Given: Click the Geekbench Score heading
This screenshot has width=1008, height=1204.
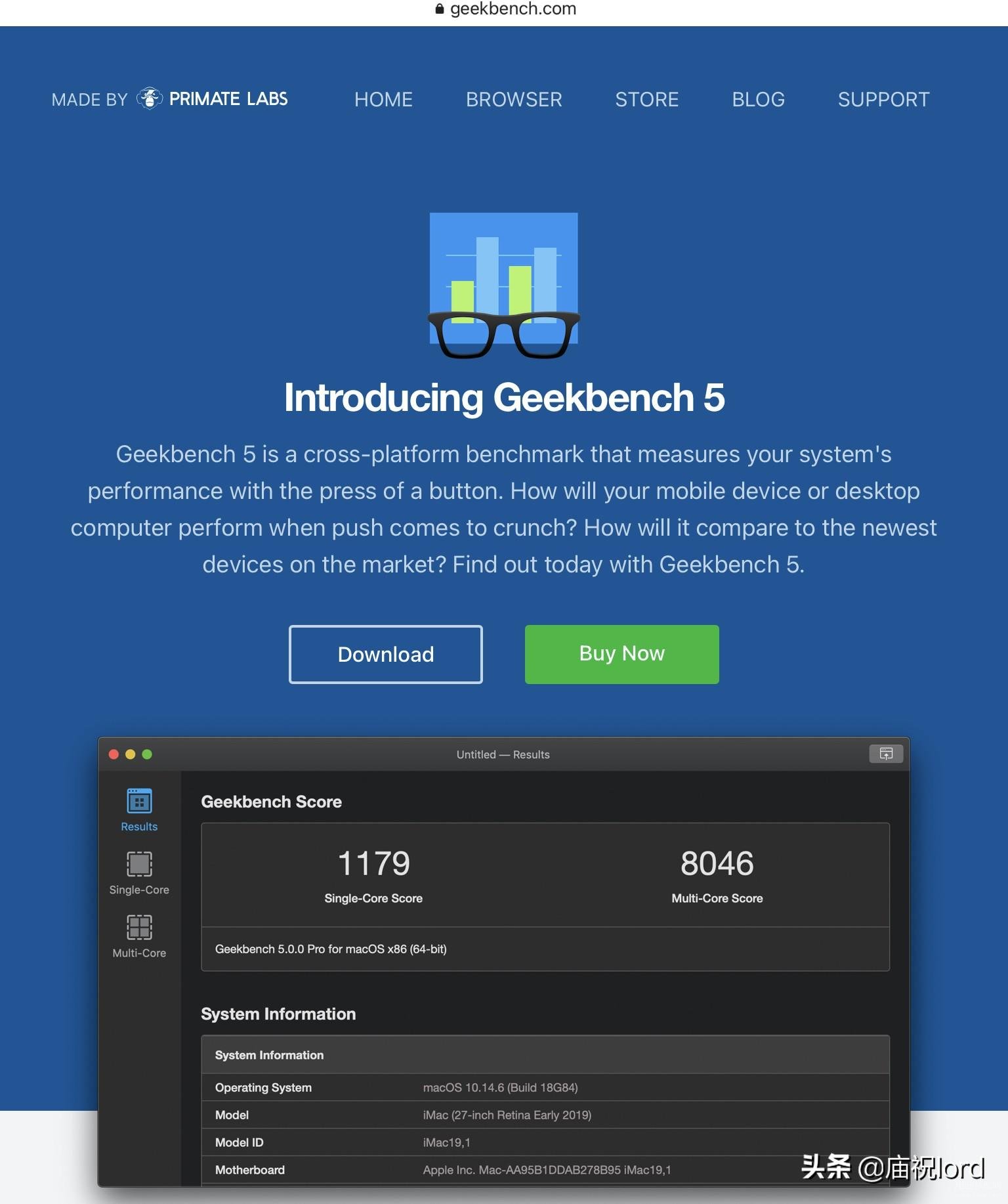Looking at the screenshot, I should point(271,802).
